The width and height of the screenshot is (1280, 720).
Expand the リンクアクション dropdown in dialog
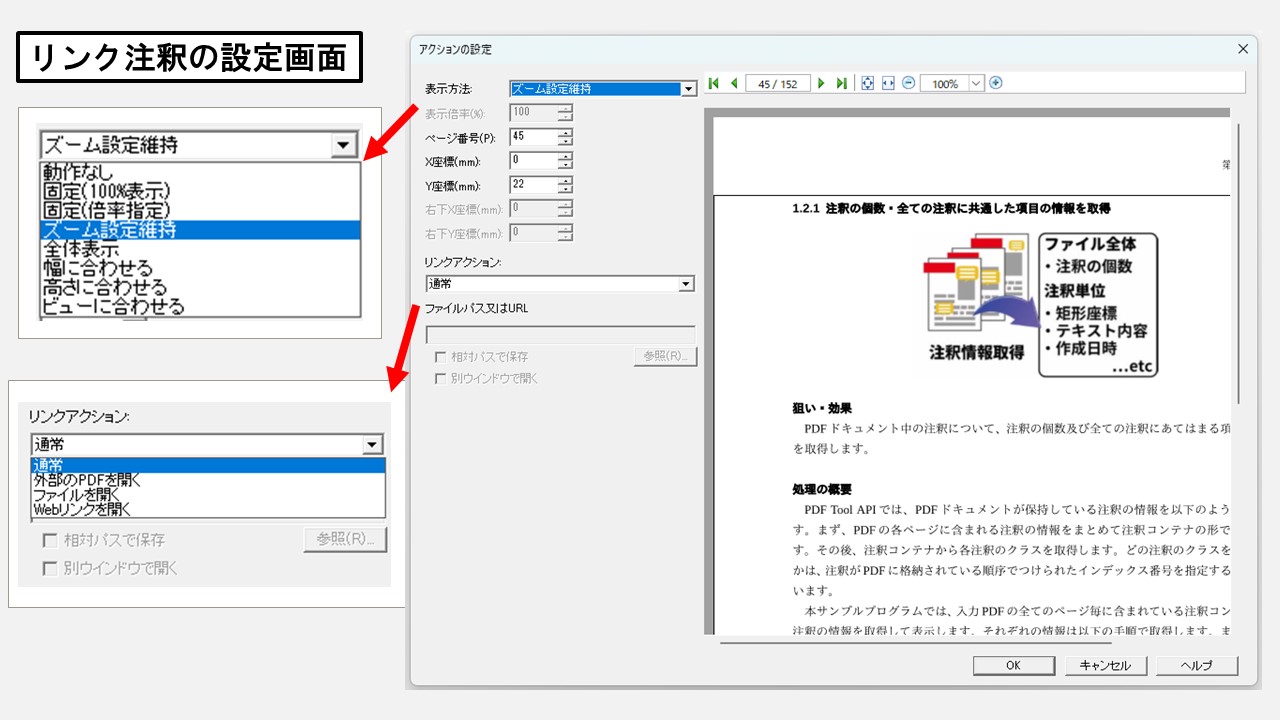click(686, 284)
